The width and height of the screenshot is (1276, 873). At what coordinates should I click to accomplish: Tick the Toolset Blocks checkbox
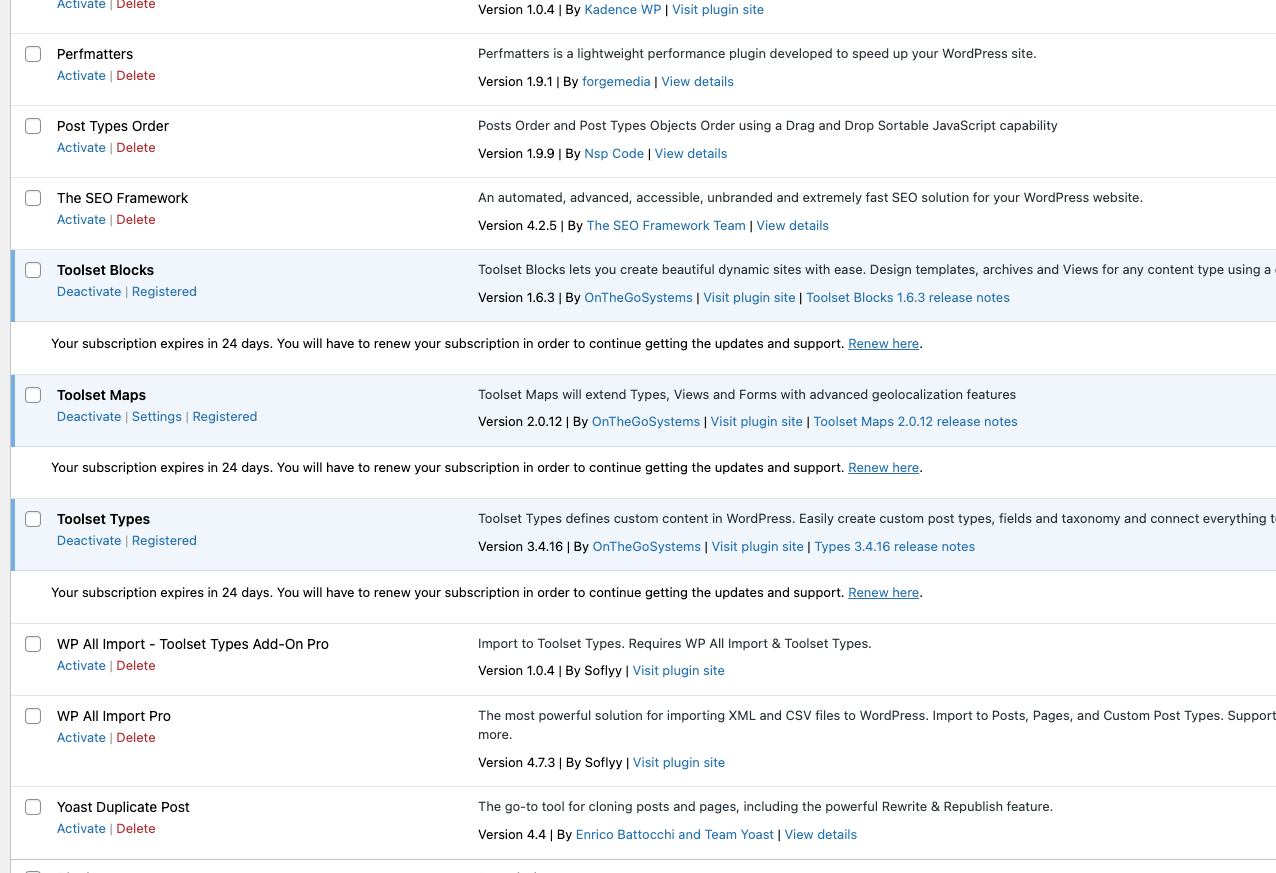coord(33,270)
